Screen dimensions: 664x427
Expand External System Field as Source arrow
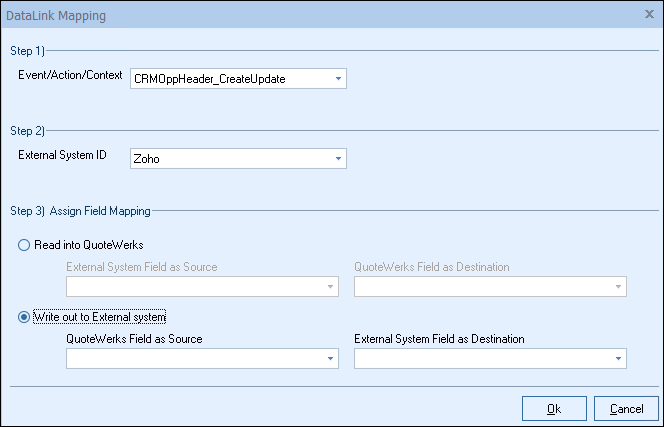329,287
